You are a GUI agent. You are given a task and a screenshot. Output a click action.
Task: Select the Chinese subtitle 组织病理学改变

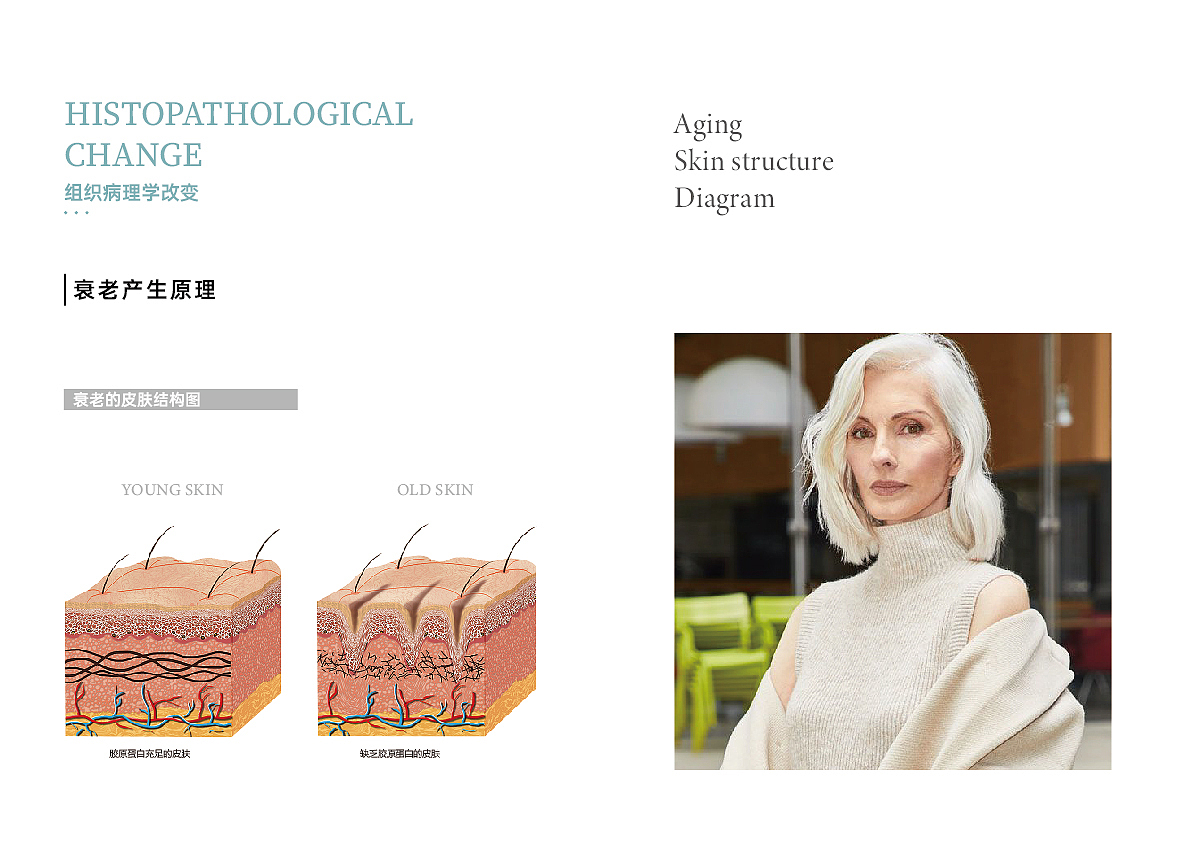click(131, 193)
